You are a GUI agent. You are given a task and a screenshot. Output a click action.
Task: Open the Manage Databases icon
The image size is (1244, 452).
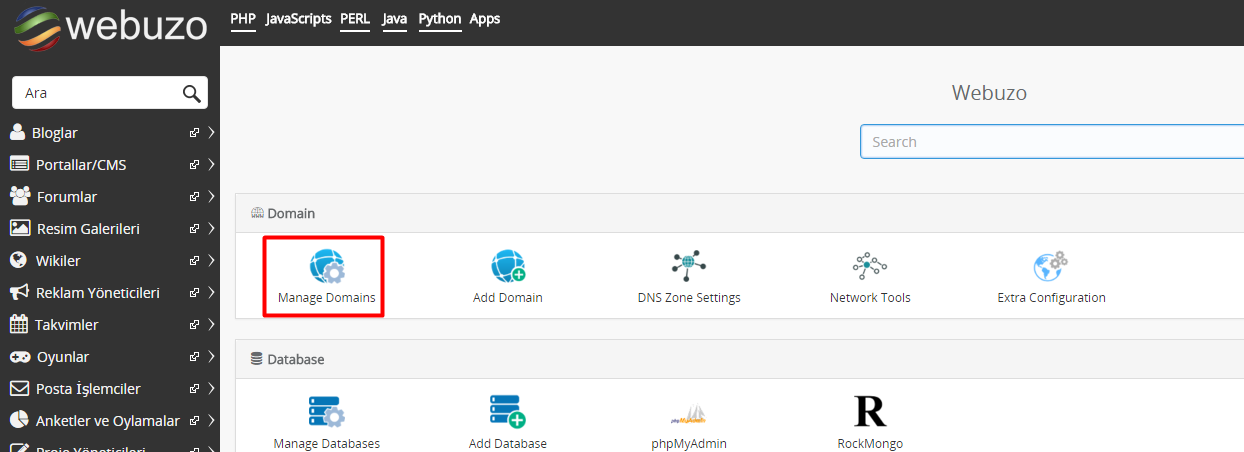tap(326, 412)
